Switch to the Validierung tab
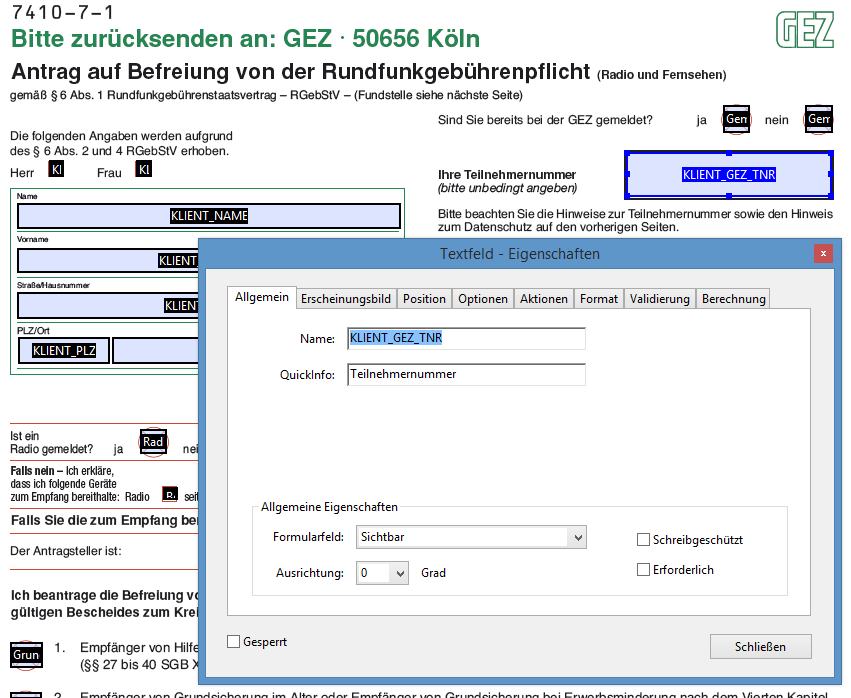 pos(659,299)
